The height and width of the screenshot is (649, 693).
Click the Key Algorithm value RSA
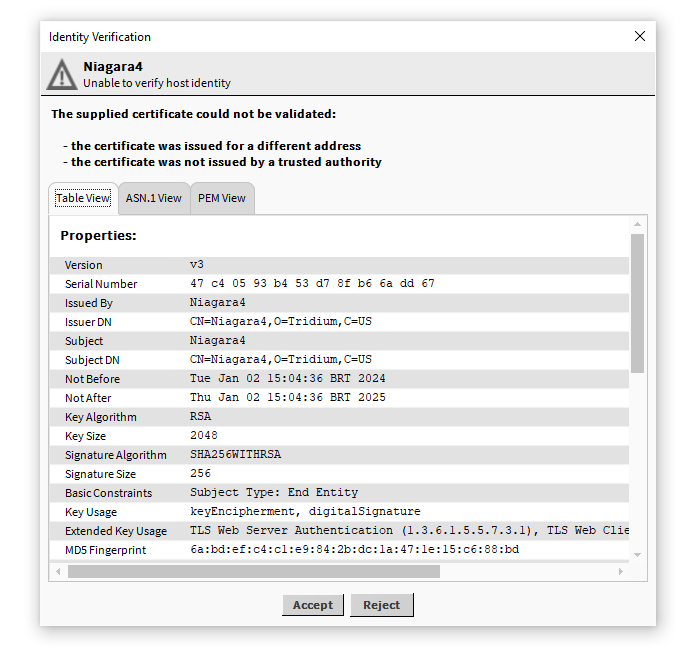pos(201,416)
